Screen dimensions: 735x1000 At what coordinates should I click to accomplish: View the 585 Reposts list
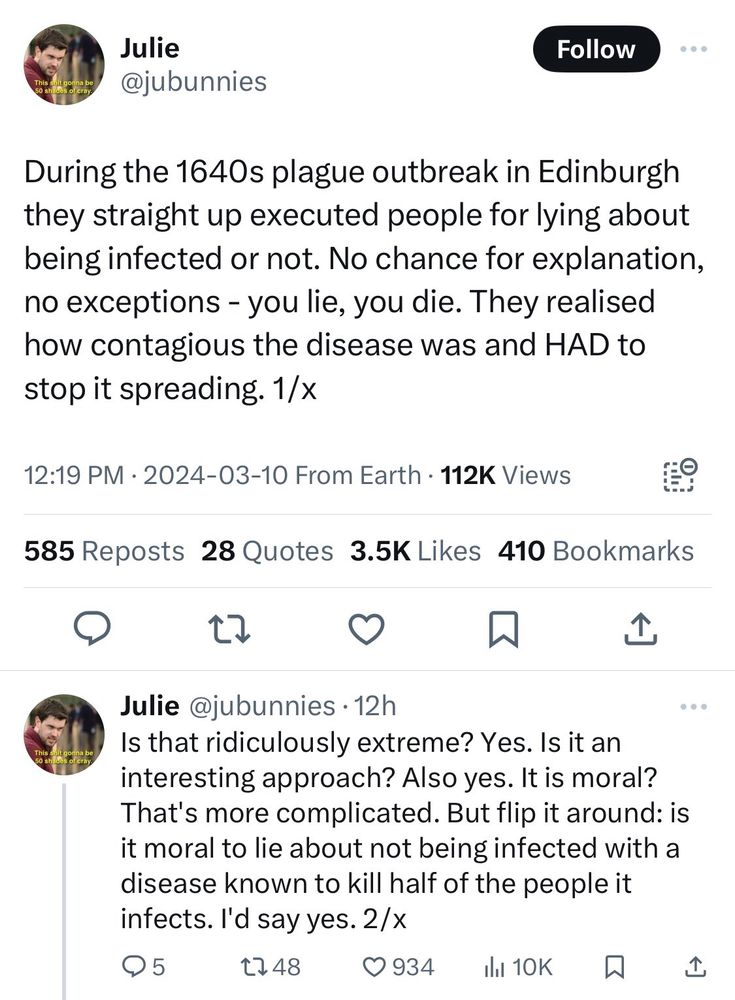[104, 551]
